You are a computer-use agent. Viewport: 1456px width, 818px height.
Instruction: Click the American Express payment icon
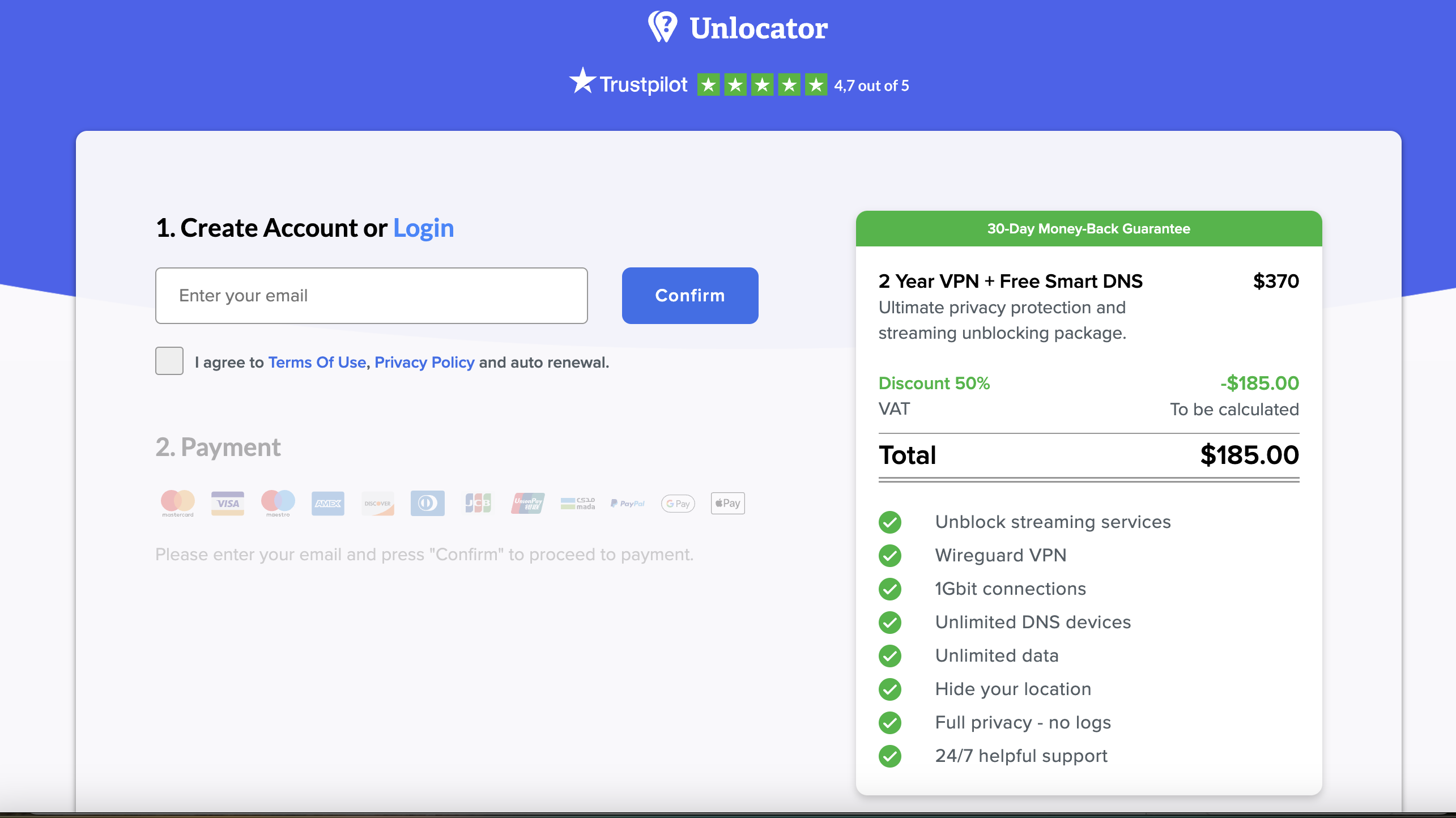click(327, 502)
